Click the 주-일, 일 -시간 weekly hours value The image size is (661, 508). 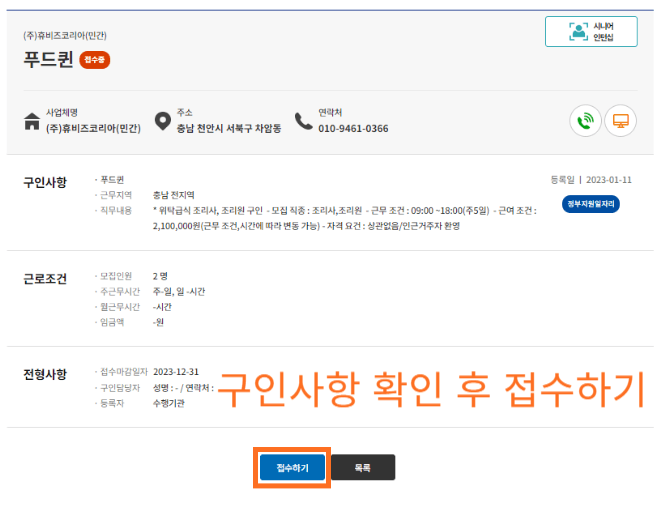pos(179,292)
